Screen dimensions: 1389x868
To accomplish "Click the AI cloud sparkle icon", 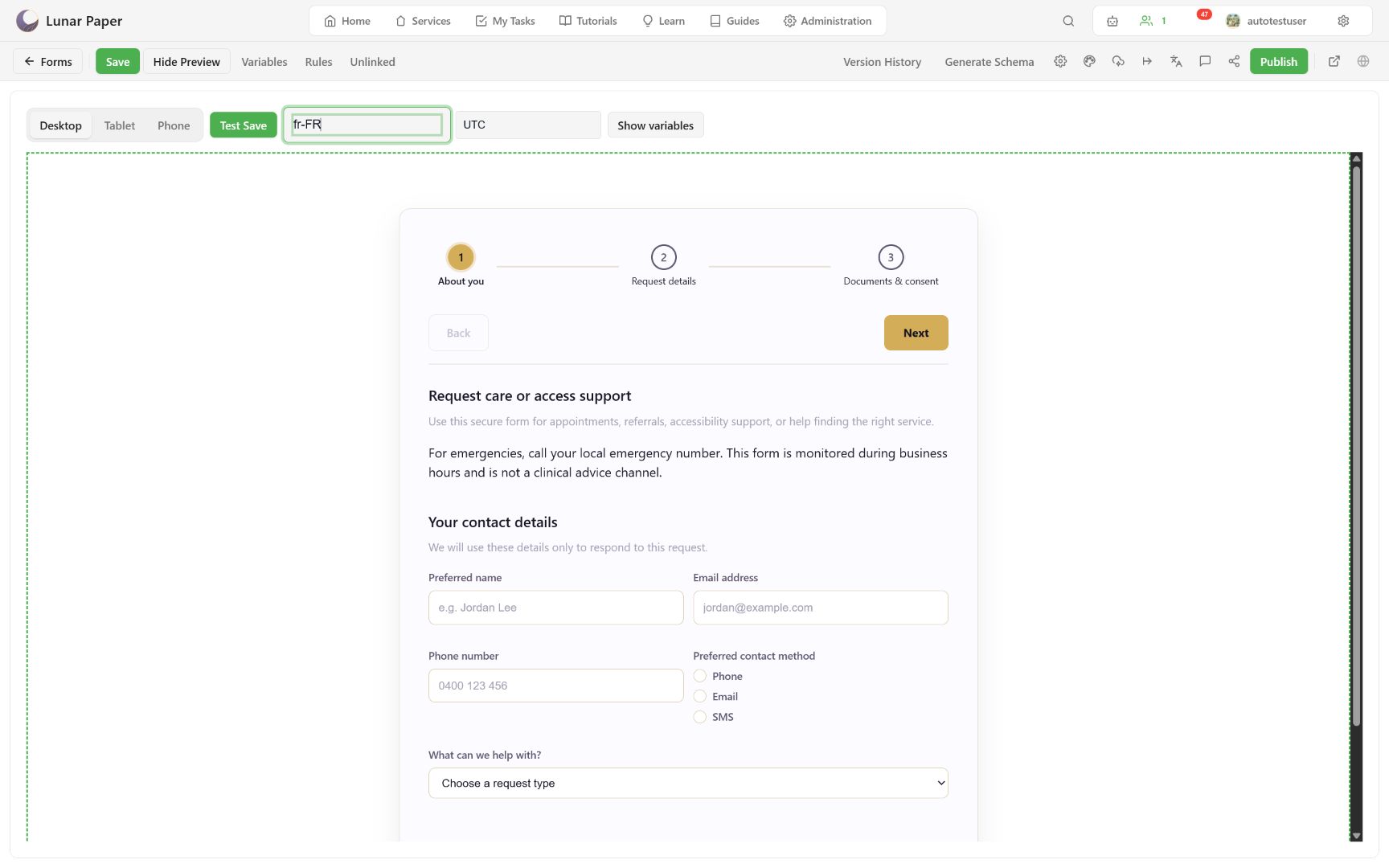I will coord(1118,61).
